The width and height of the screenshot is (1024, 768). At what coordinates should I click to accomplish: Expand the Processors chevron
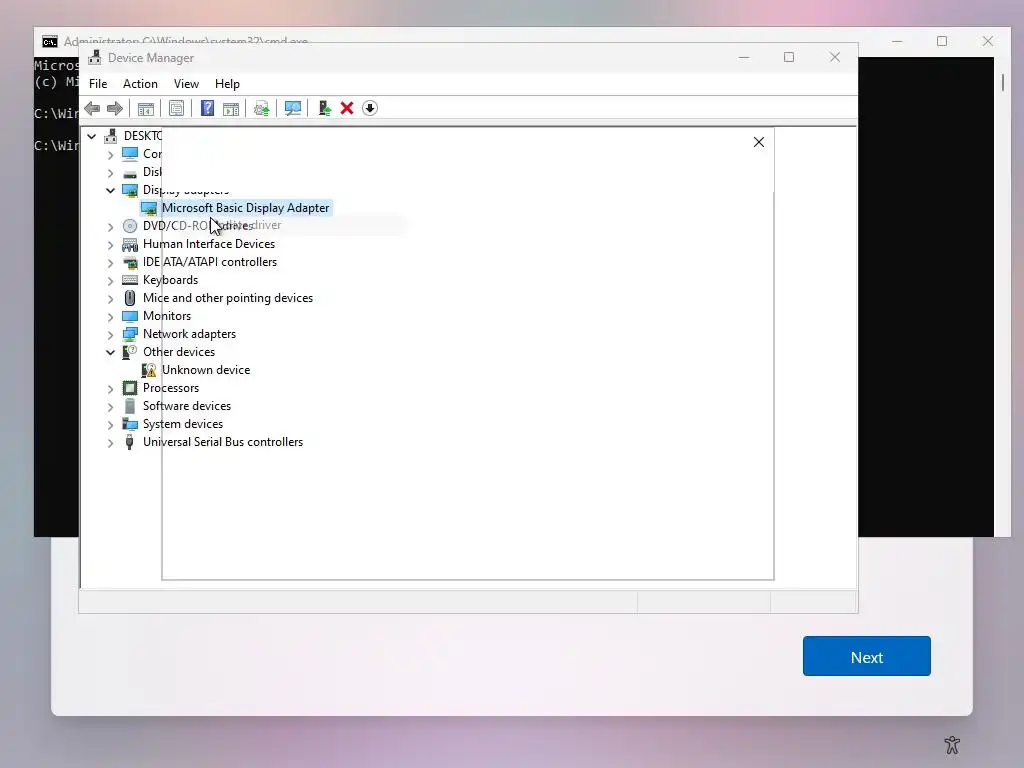pos(110,389)
